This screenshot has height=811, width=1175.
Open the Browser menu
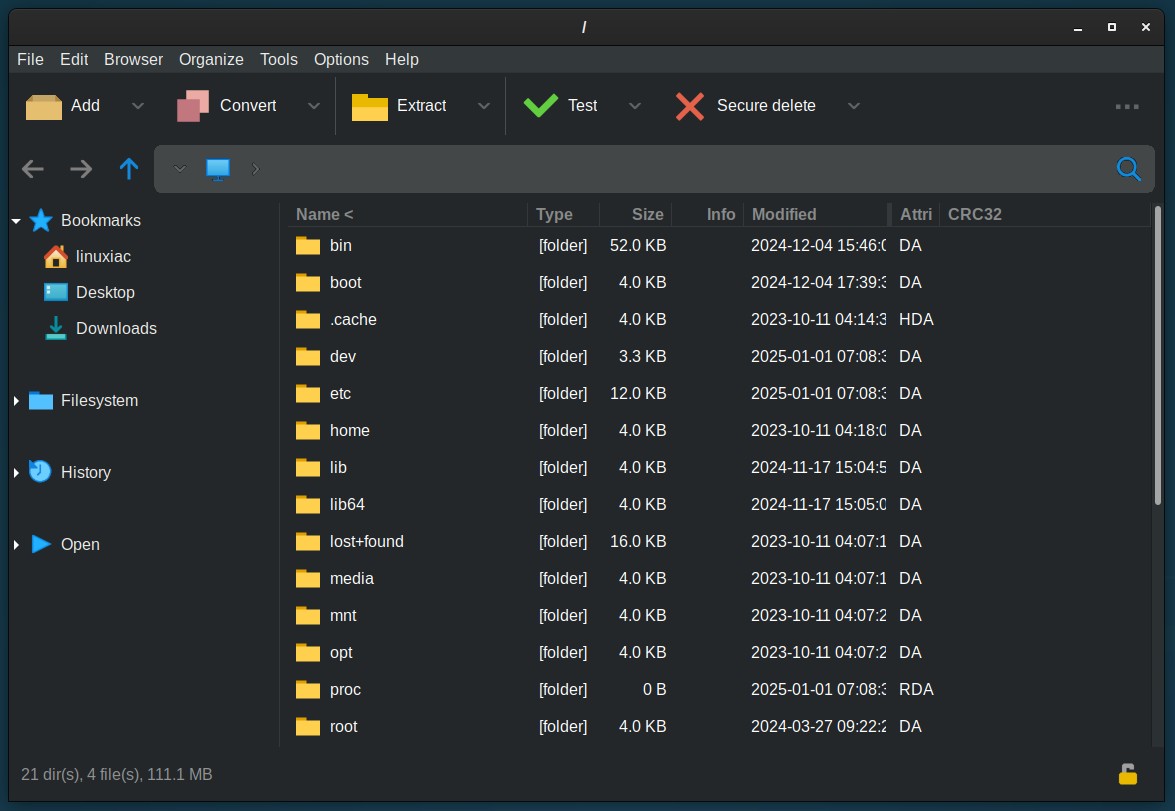[133, 59]
